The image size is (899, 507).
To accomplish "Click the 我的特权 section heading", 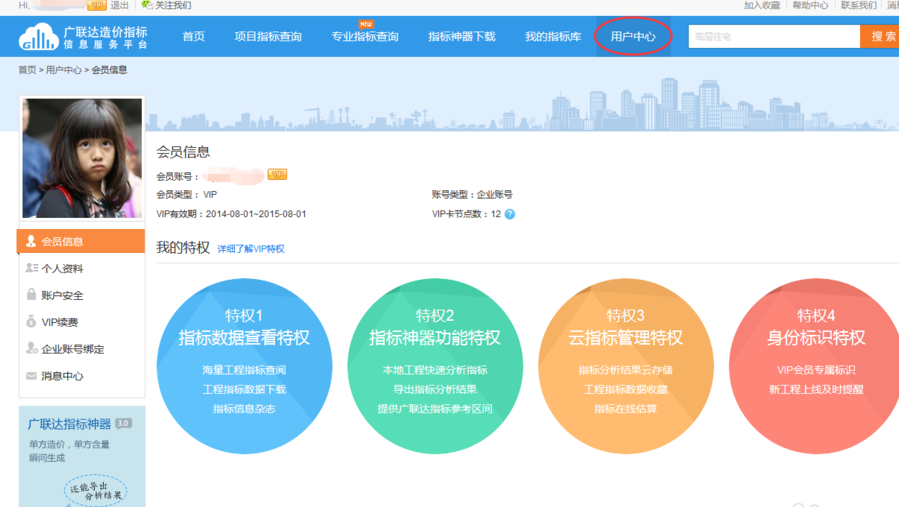I will [x=183, y=248].
